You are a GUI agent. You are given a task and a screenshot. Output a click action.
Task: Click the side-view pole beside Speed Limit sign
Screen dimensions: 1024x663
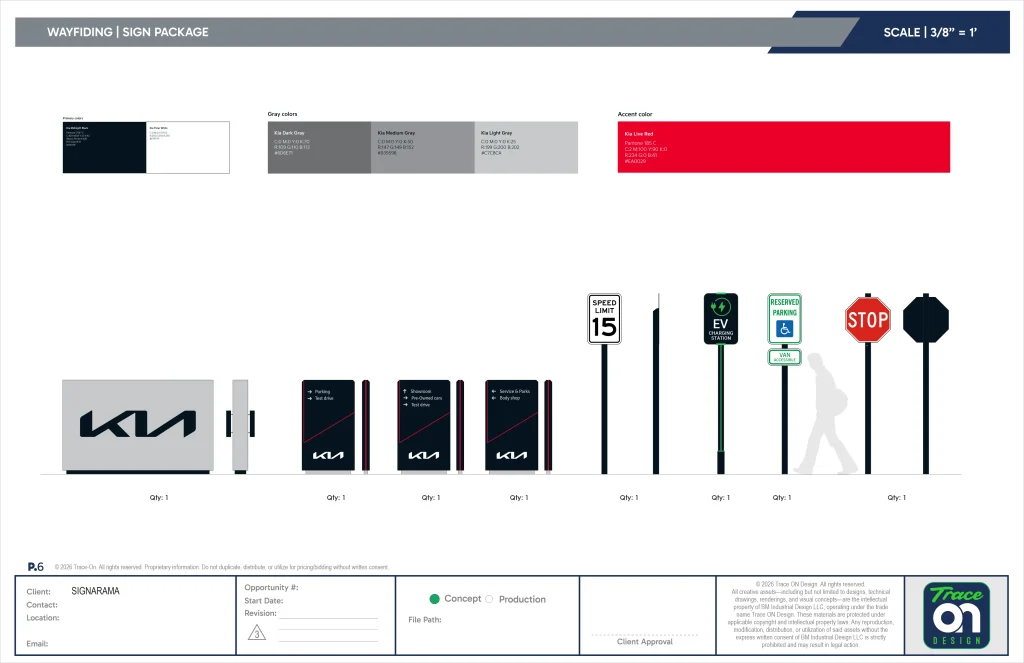[x=656, y=383]
